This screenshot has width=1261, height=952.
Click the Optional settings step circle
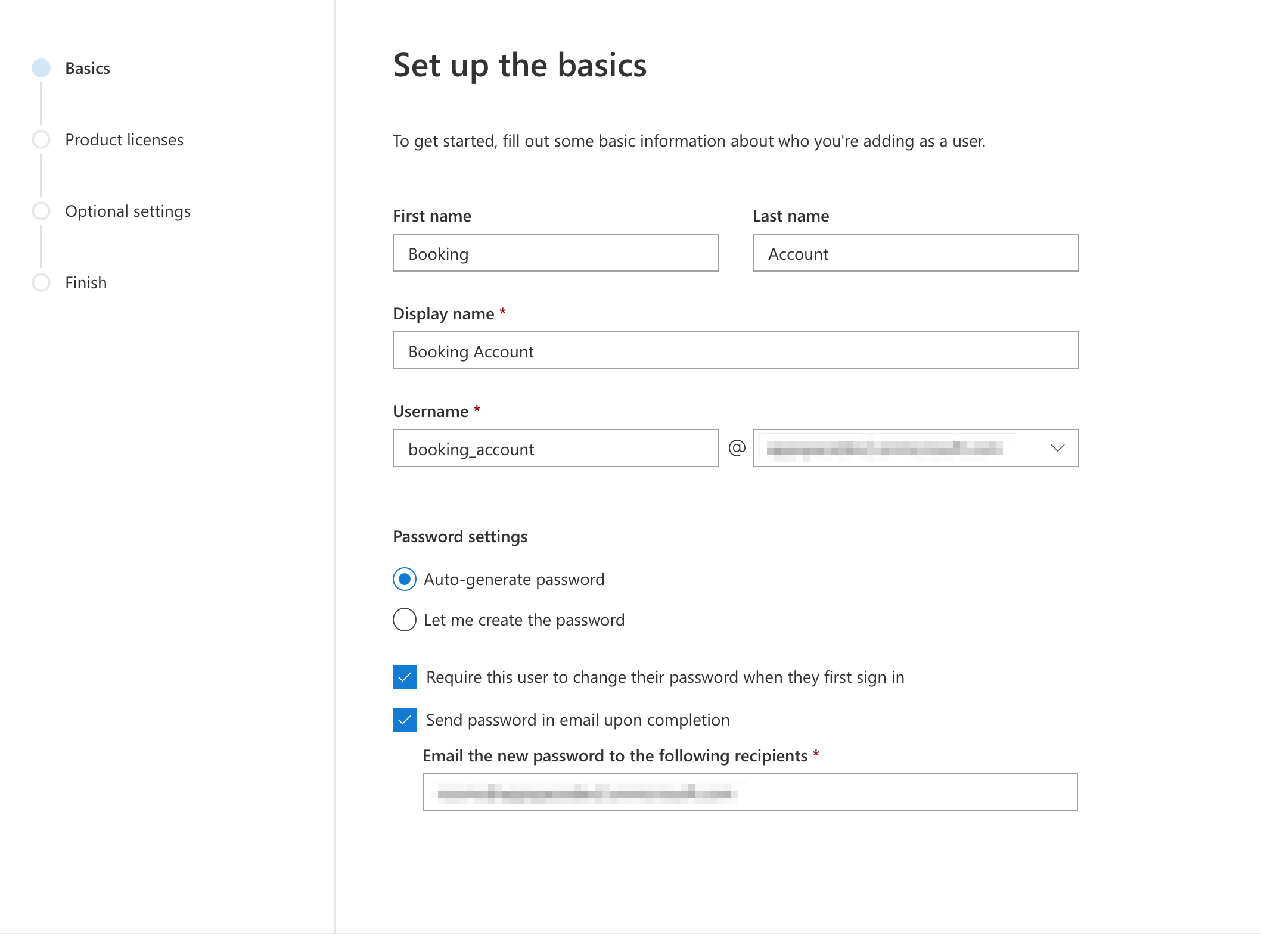41,211
